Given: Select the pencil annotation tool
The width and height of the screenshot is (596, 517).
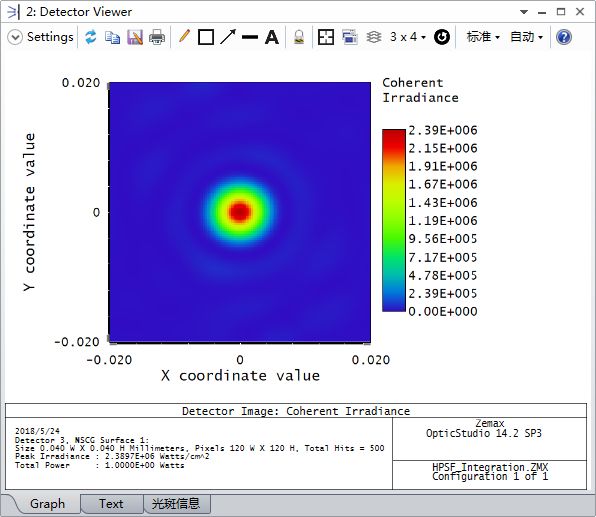Looking at the screenshot, I should coord(184,37).
